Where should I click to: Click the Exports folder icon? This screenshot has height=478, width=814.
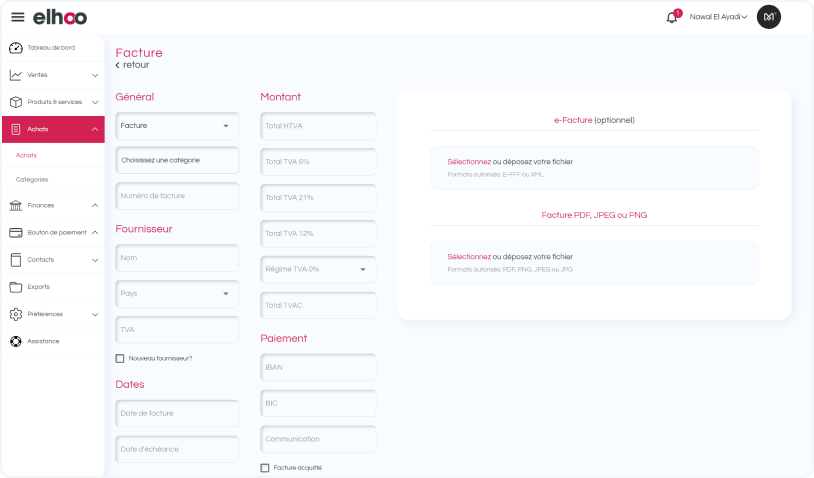pyautogui.click(x=16, y=287)
